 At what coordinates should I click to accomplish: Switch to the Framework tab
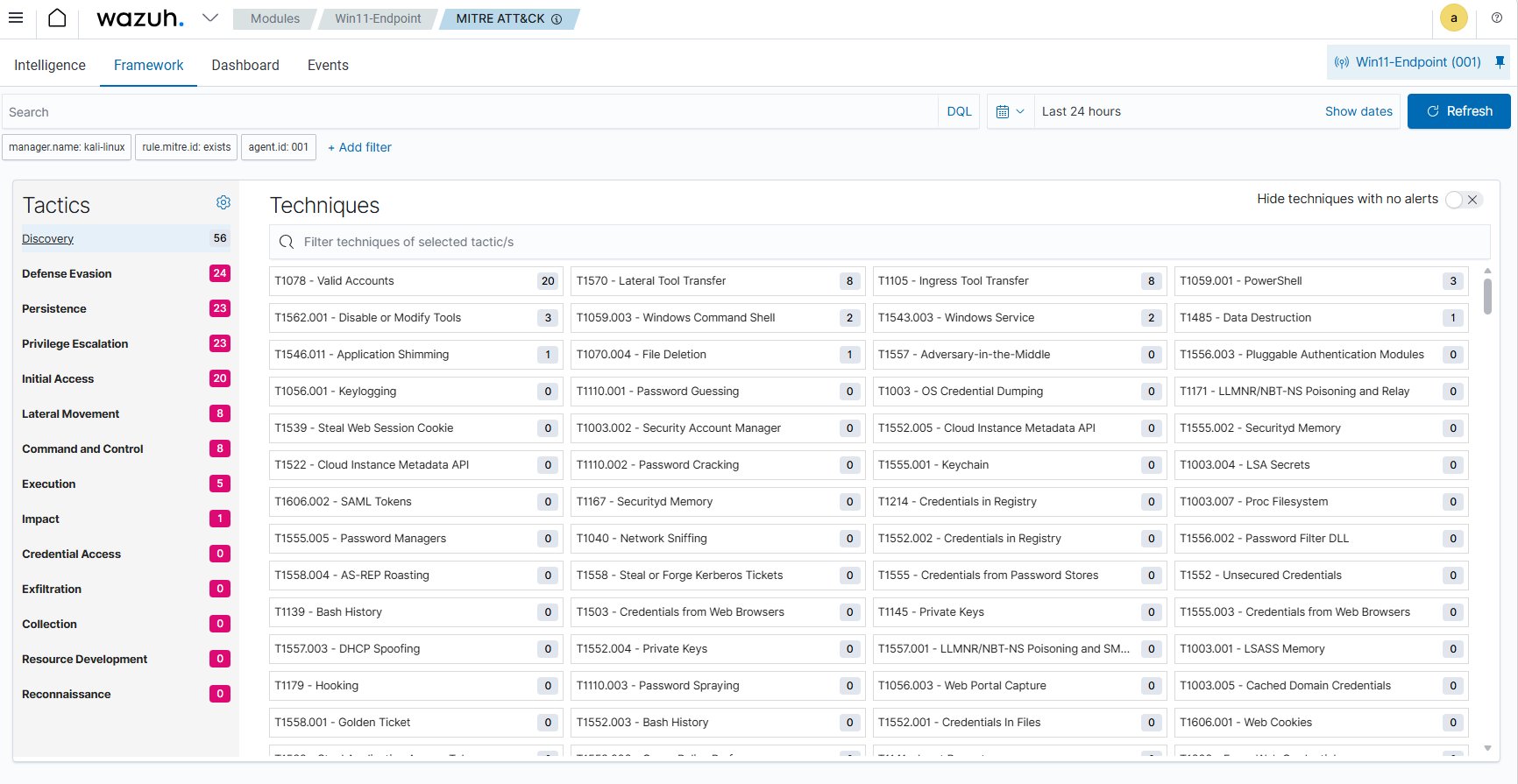pyautogui.click(x=148, y=65)
